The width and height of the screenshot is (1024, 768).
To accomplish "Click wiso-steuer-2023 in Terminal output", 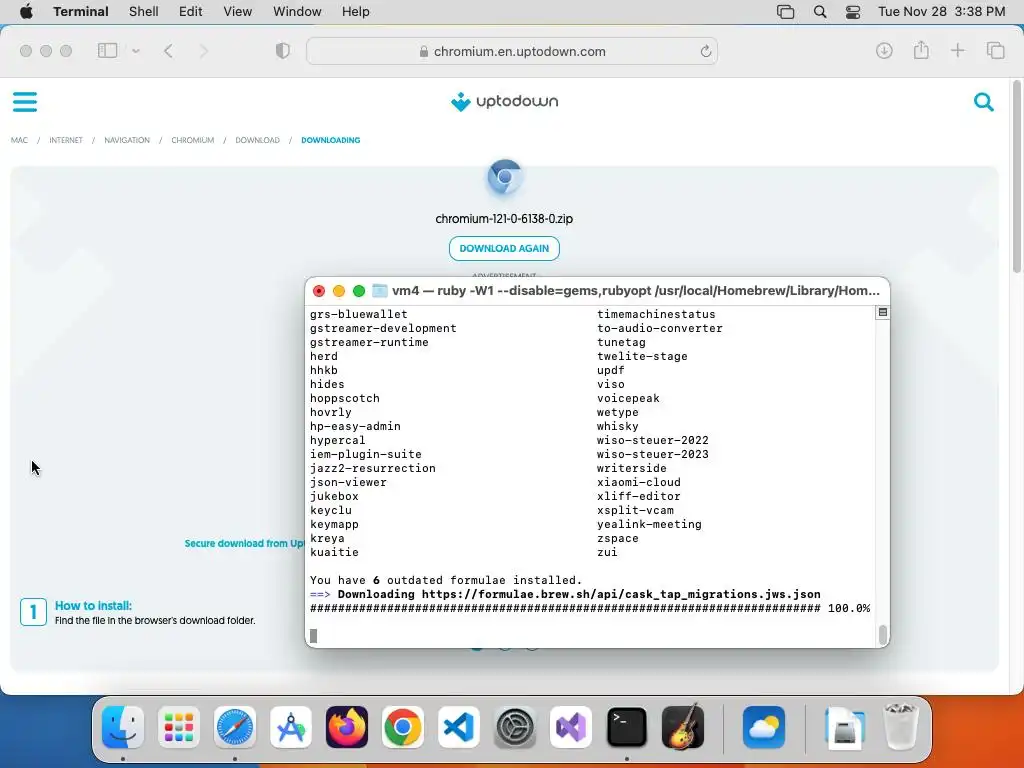I will 652,455.
